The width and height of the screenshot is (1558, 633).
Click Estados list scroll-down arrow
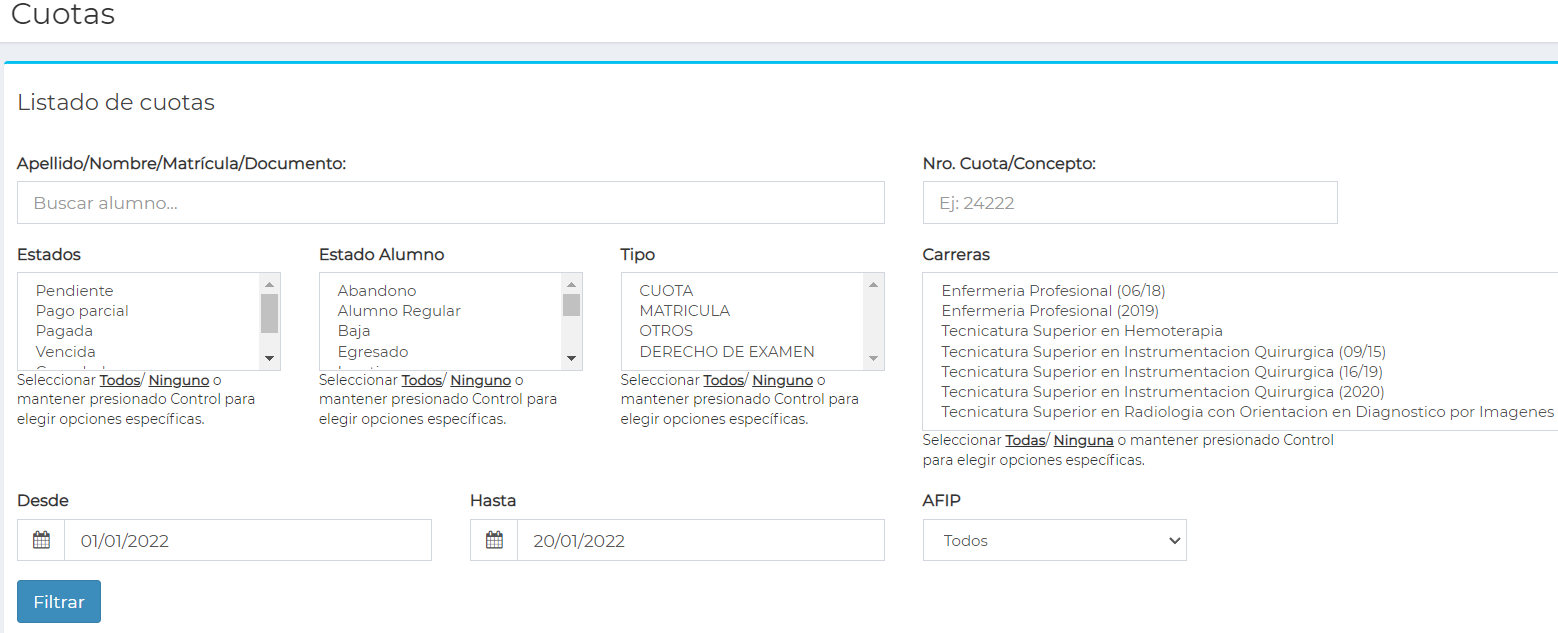click(269, 358)
